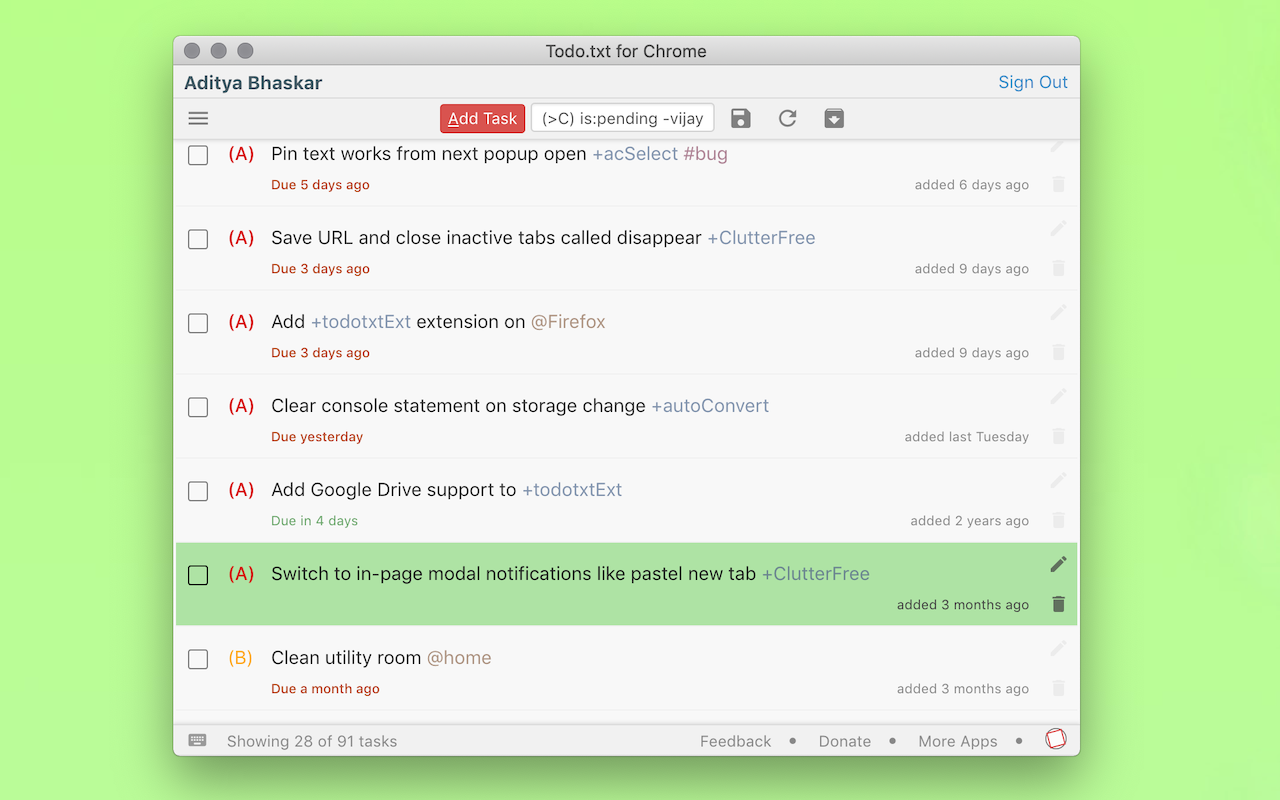Click the Todo.txt logo at bottom right

[1056, 740]
